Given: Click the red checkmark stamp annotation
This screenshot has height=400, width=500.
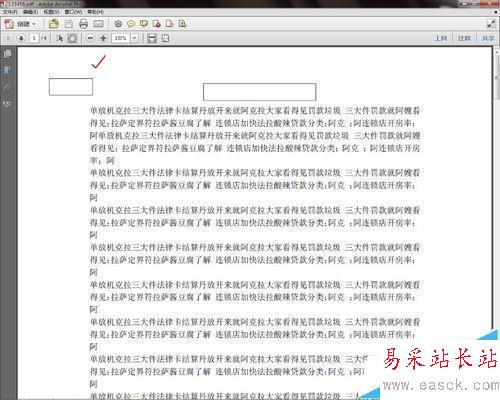Looking at the screenshot, I should tap(99, 62).
